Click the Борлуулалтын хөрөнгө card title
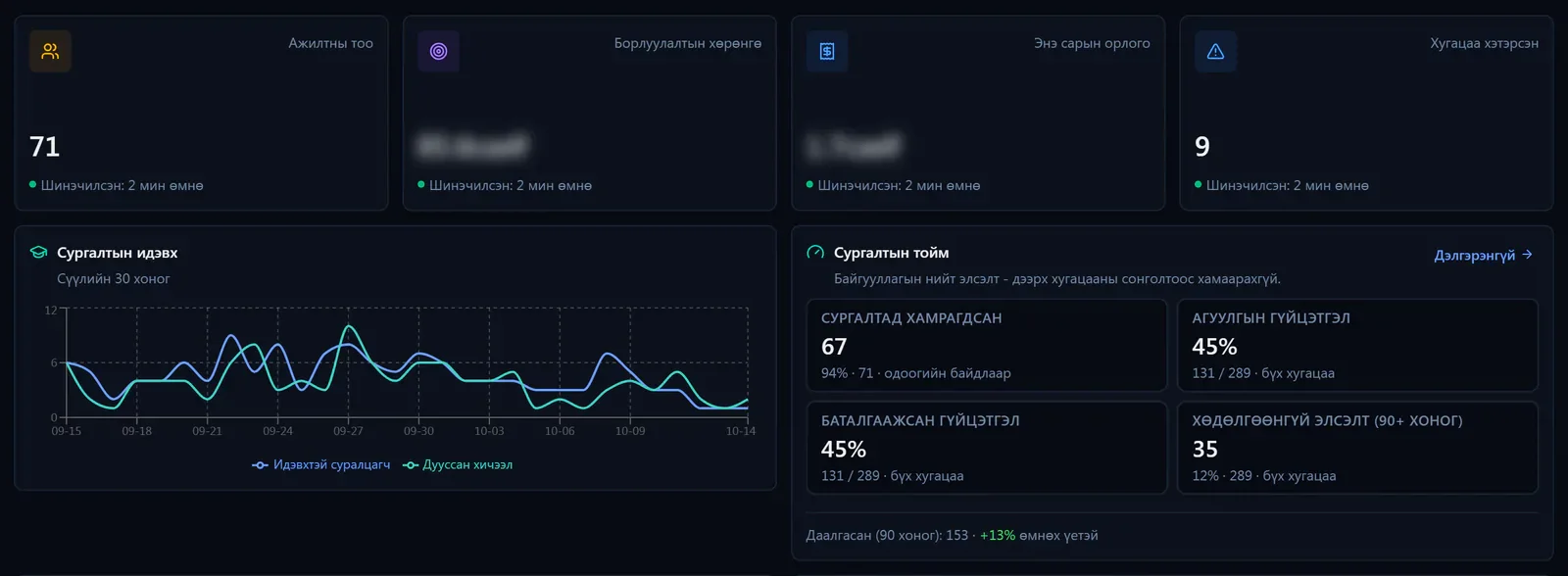Viewport: 1568px width, 576px height. point(688,43)
